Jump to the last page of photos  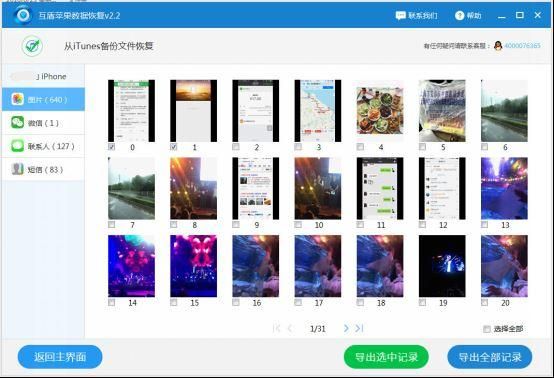pyautogui.click(x=359, y=329)
